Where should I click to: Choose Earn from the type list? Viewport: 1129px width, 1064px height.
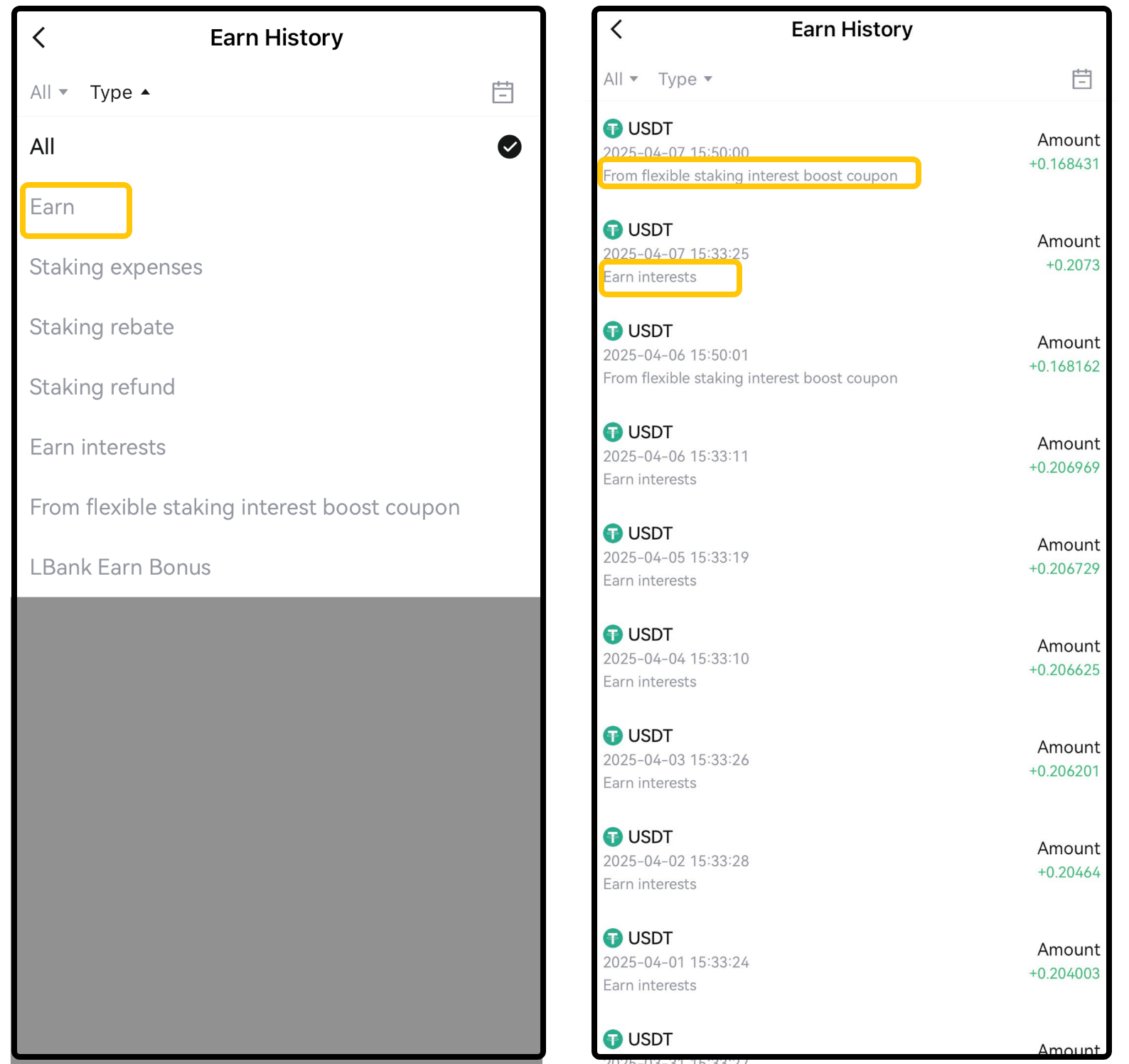coord(53,207)
